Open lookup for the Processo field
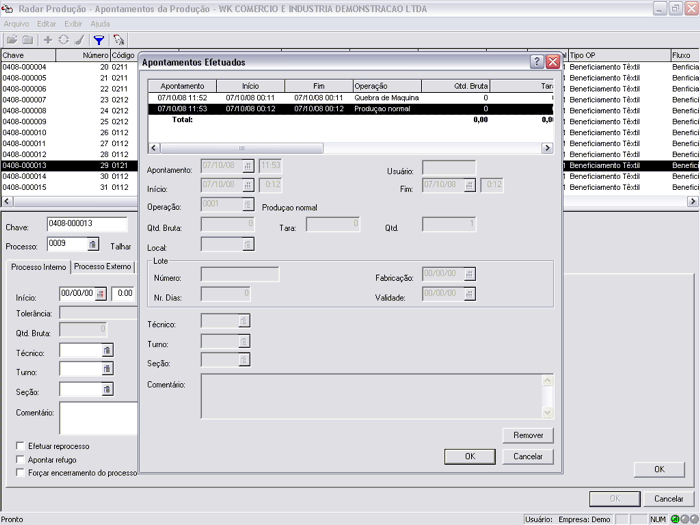The height and width of the screenshot is (525, 700). click(x=93, y=244)
